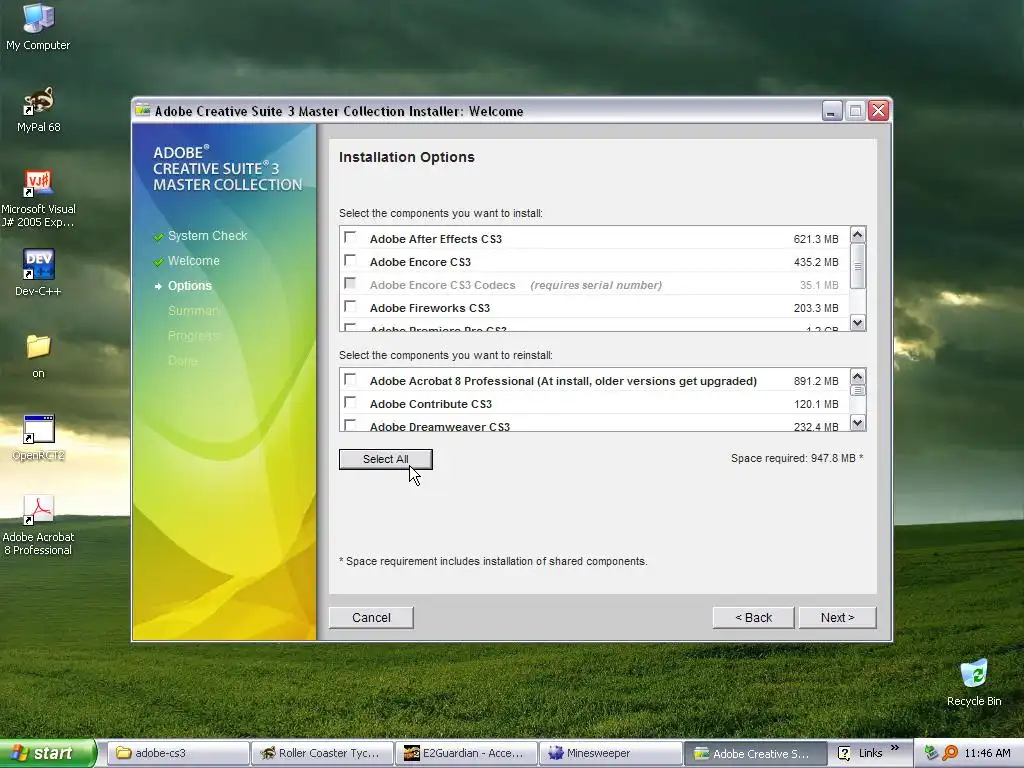The image size is (1024, 768).
Task: Open the folder named on
Action: coord(38,356)
